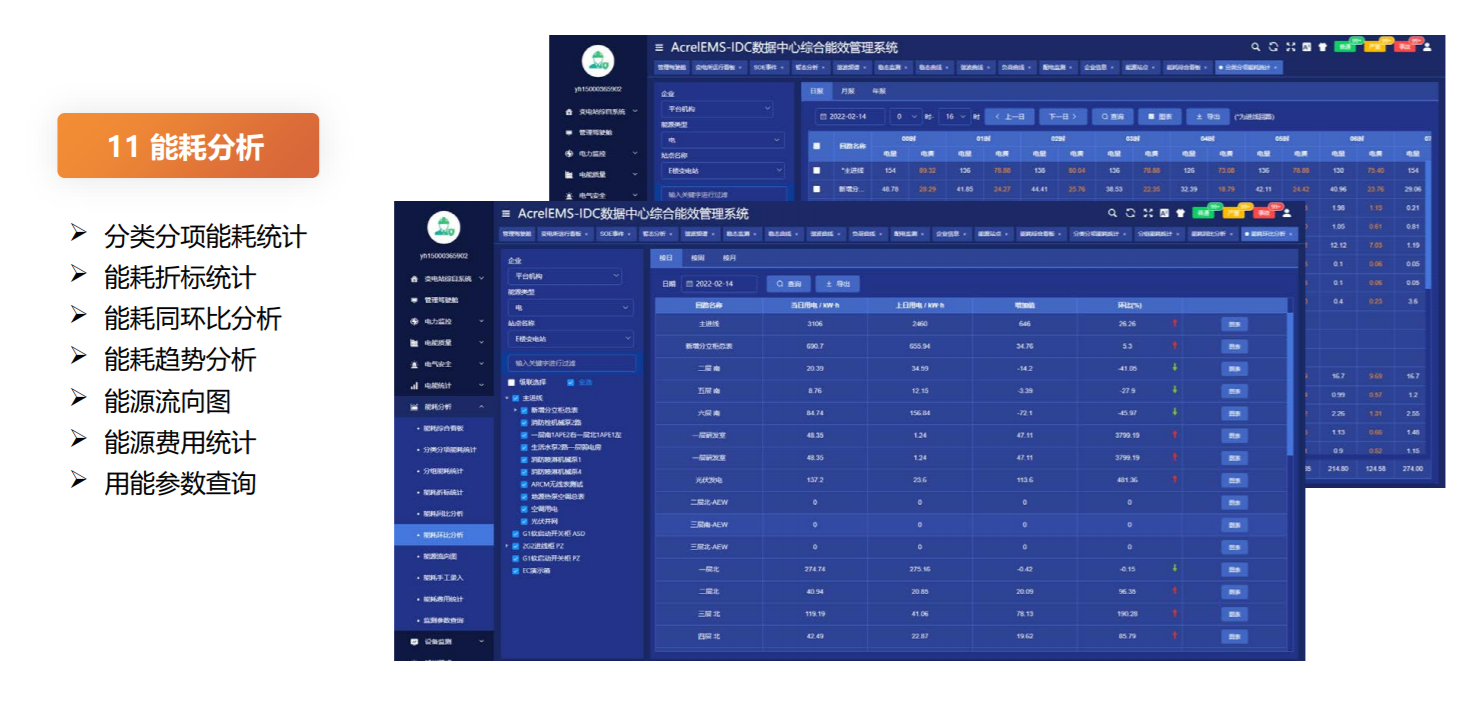Click date field 2022-02-14 in front window

tap(719, 284)
